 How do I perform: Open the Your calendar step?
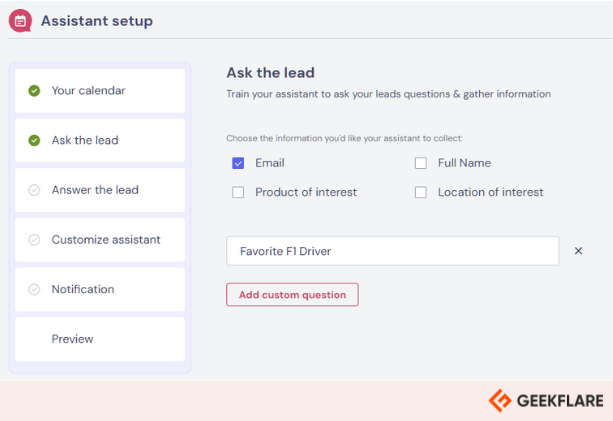100,91
